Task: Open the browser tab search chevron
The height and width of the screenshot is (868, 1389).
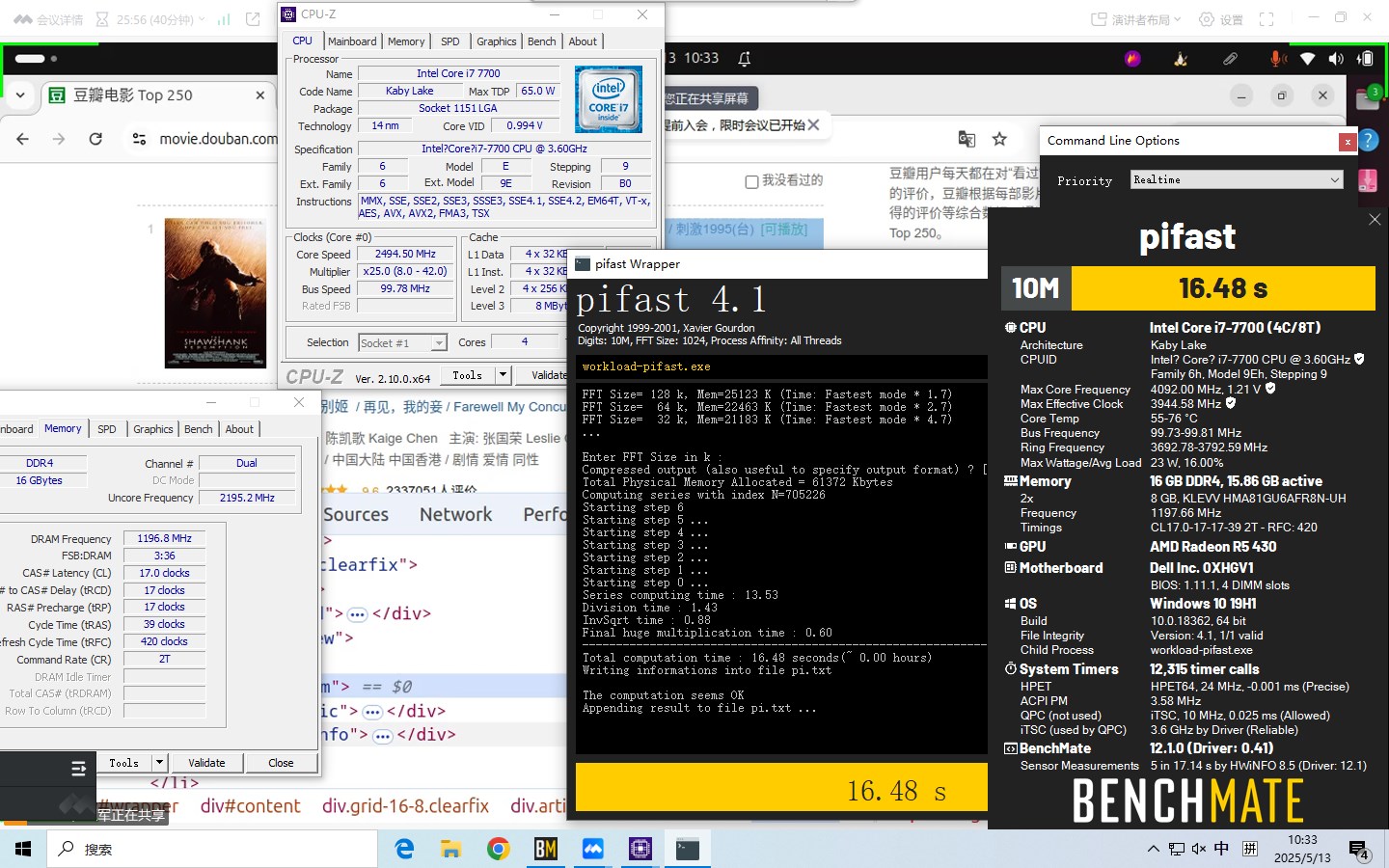Action: coord(20,95)
